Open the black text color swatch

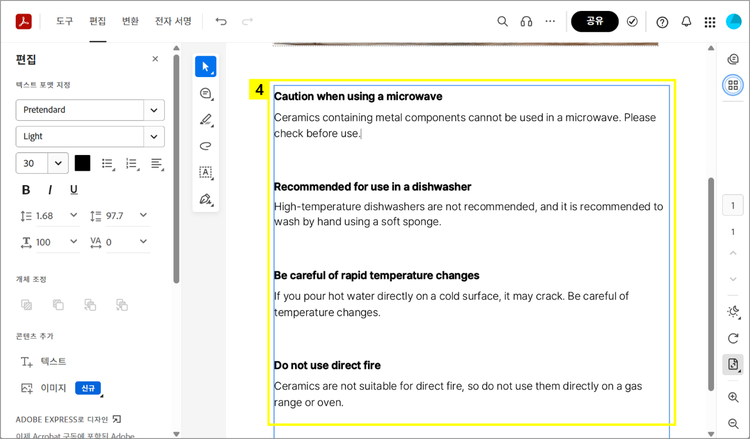(x=82, y=163)
